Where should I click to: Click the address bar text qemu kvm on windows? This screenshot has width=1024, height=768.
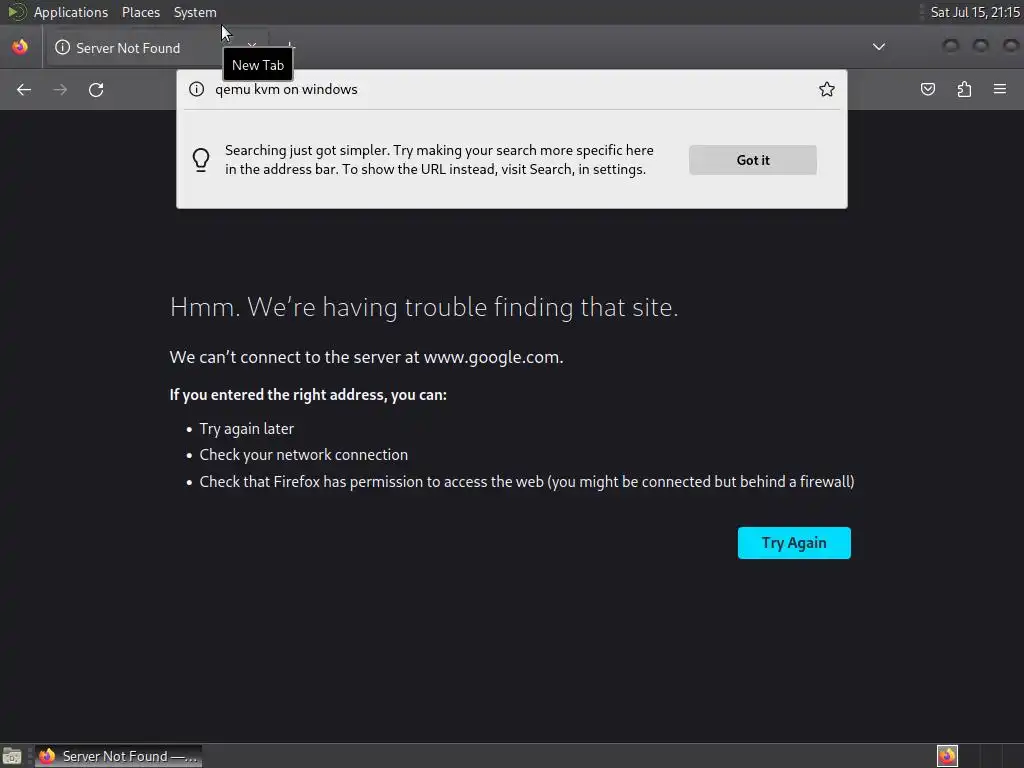[x=286, y=89]
